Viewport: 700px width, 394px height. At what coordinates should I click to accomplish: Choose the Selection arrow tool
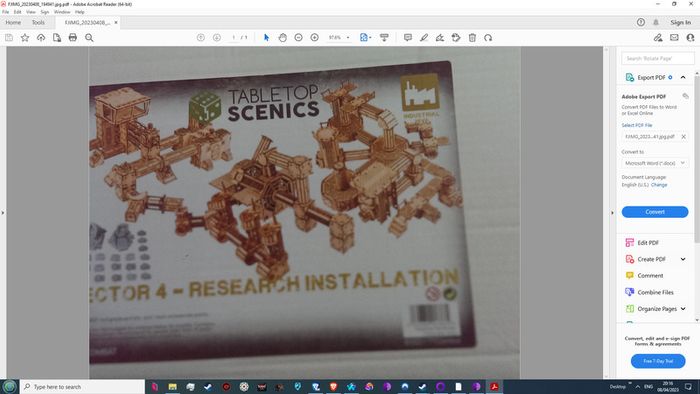[267, 38]
